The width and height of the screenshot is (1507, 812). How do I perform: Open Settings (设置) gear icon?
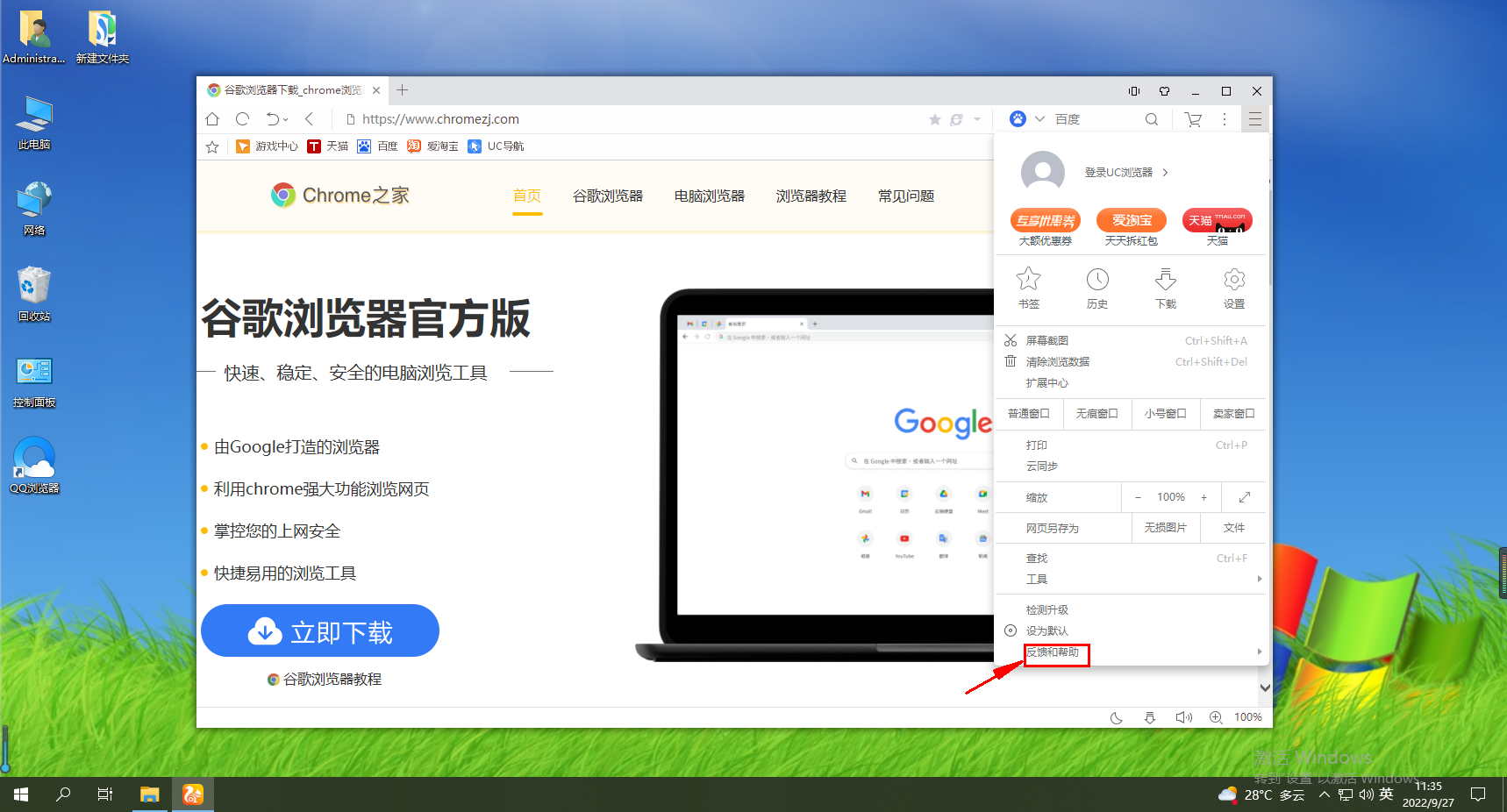click(1234, 280)
